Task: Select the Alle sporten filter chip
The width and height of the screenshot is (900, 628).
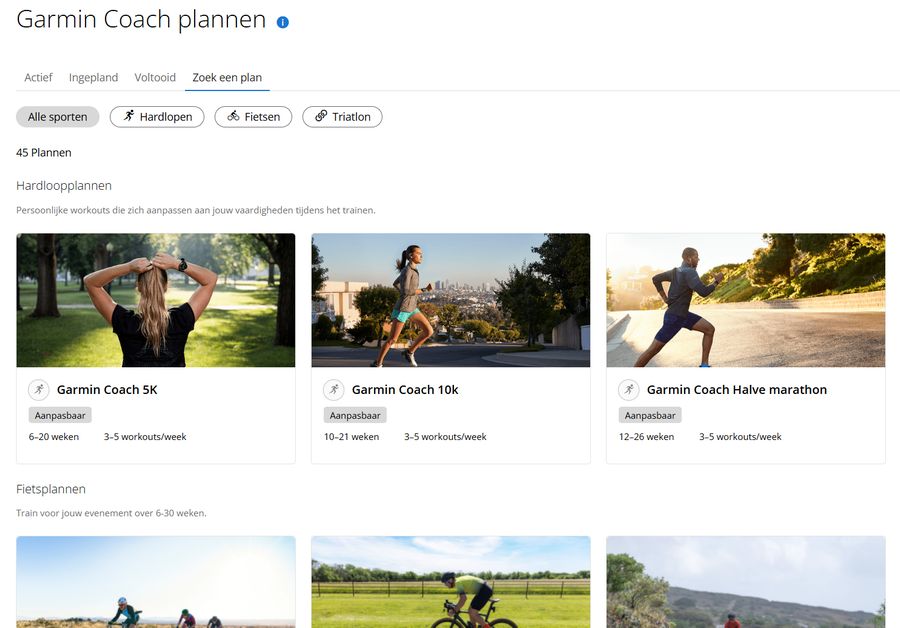Action: point(57,117)
